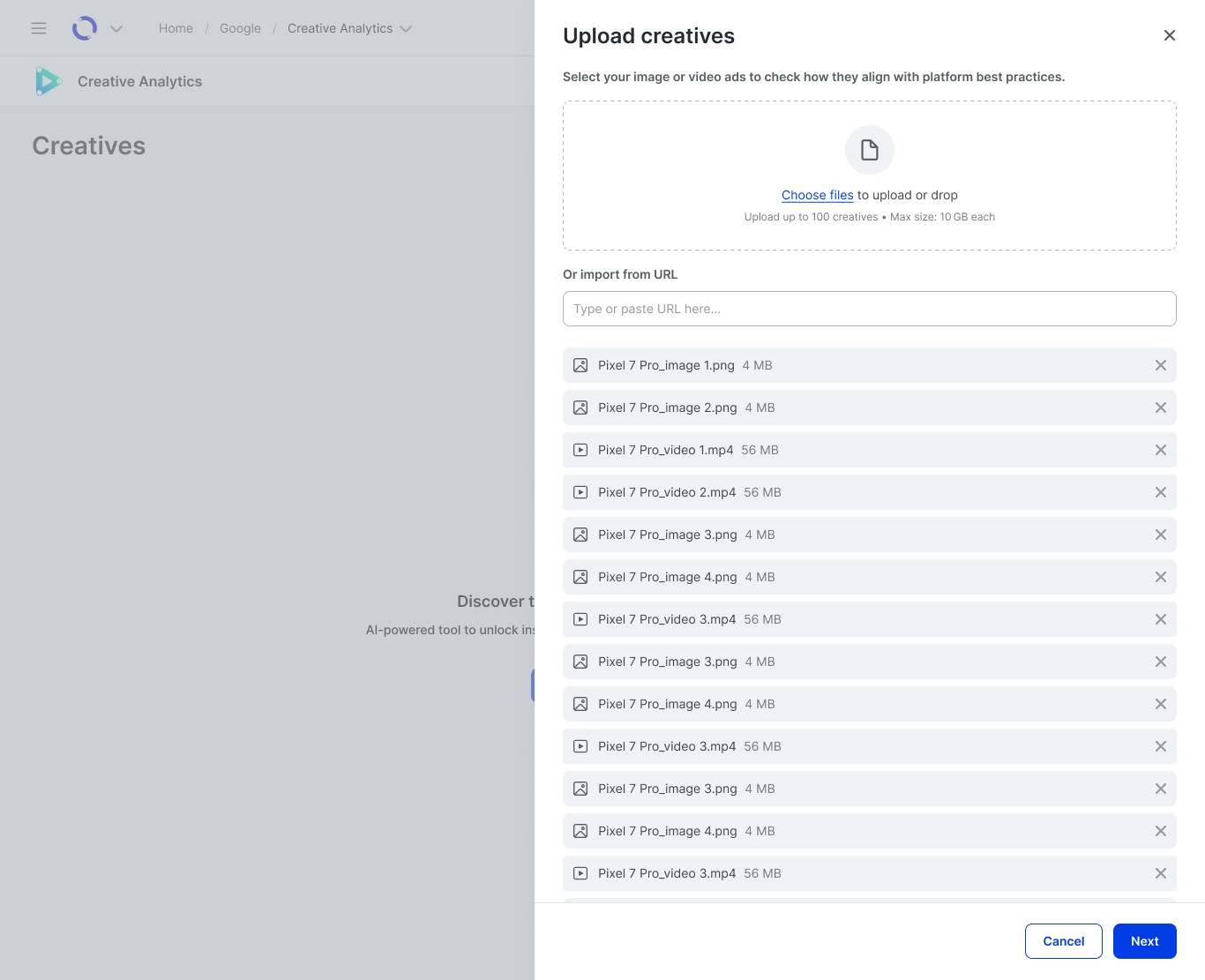Select the file name Pixel 7 Pro_image 2.png
The image size is (1205, 980).
click(x=668, y=408)
